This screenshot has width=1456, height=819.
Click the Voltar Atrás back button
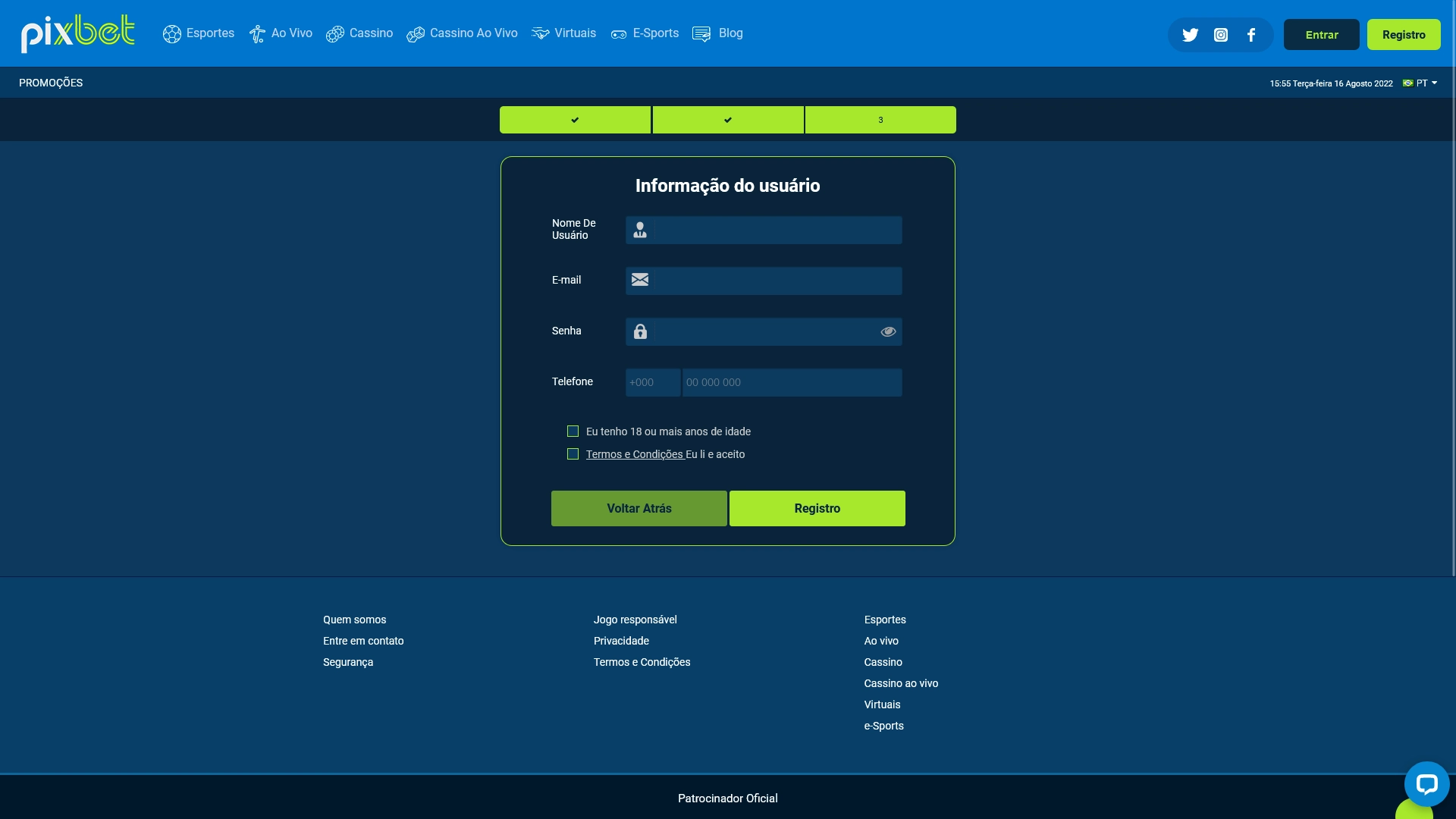point(639,508)
